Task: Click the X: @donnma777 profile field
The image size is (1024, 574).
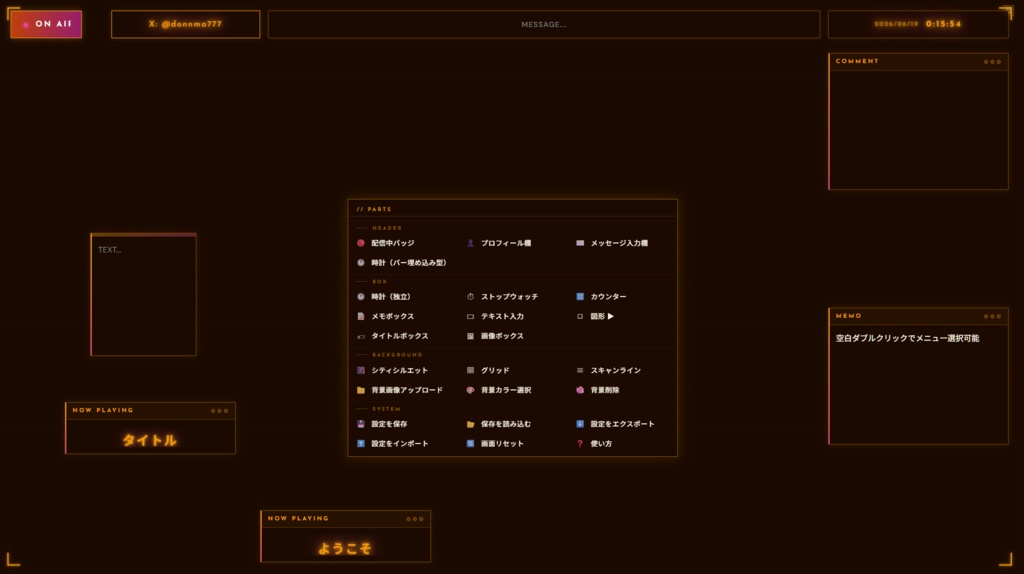Action: pyautogui.click(x=185, y=24)
